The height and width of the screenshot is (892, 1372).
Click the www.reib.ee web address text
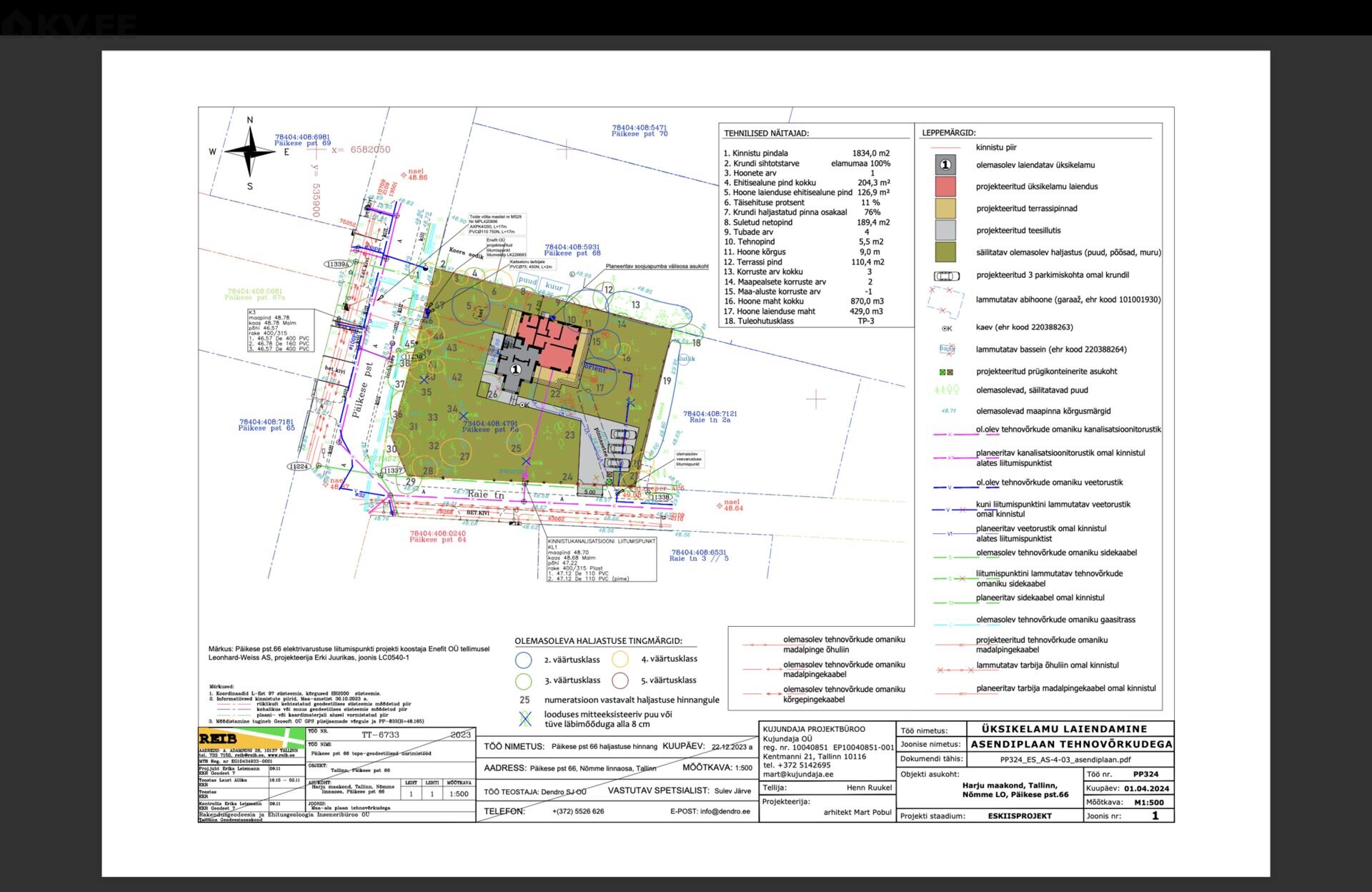[x=281, y=755]
